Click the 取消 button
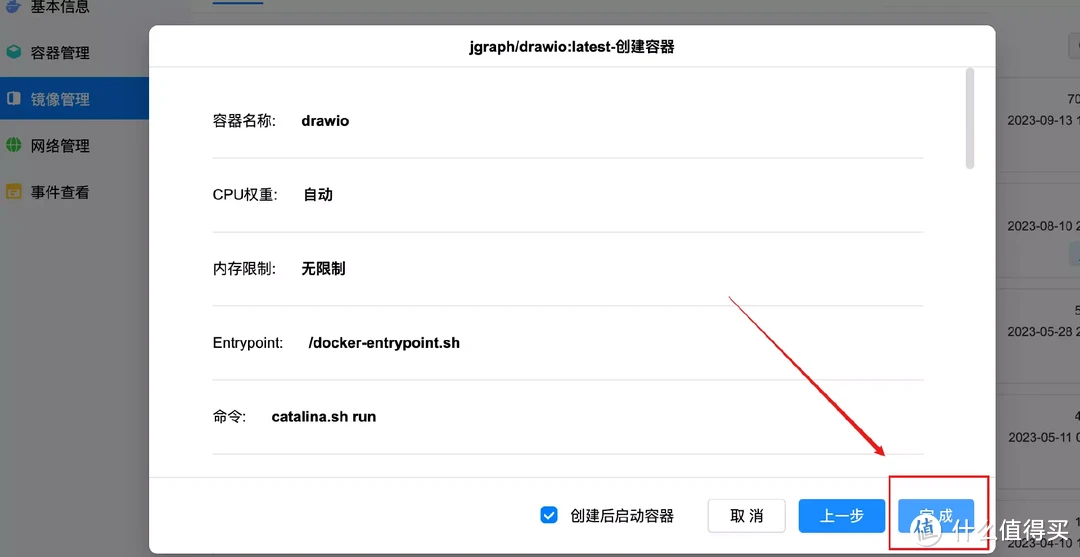 (x=747, y=516)
